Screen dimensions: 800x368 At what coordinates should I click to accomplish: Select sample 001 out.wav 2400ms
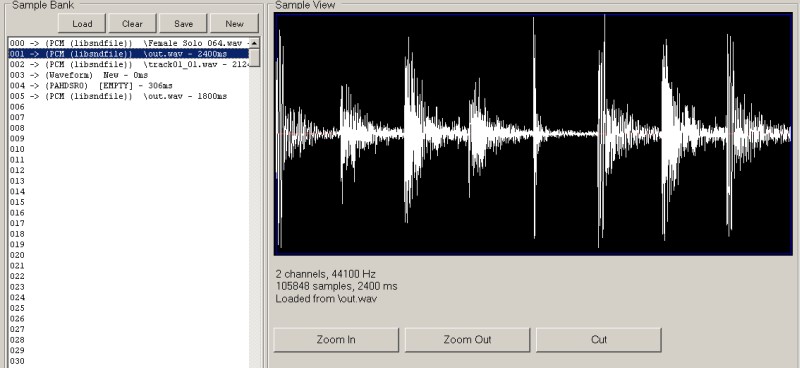pos(129,54)
